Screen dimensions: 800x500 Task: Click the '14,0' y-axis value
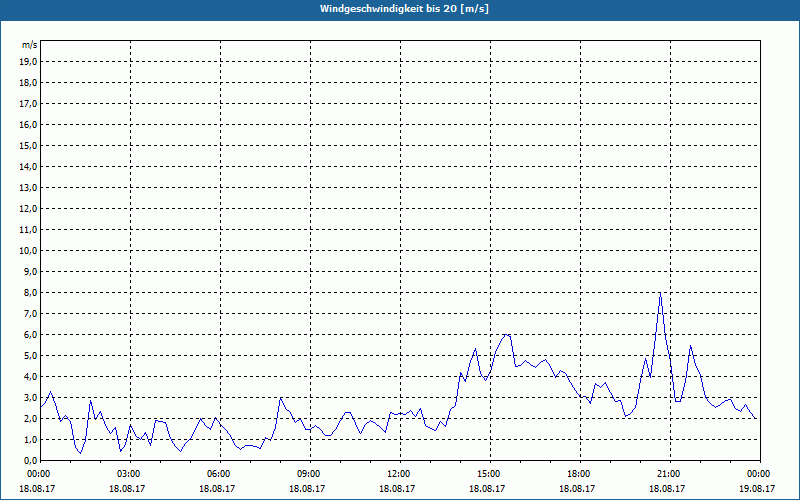(29, 166)
